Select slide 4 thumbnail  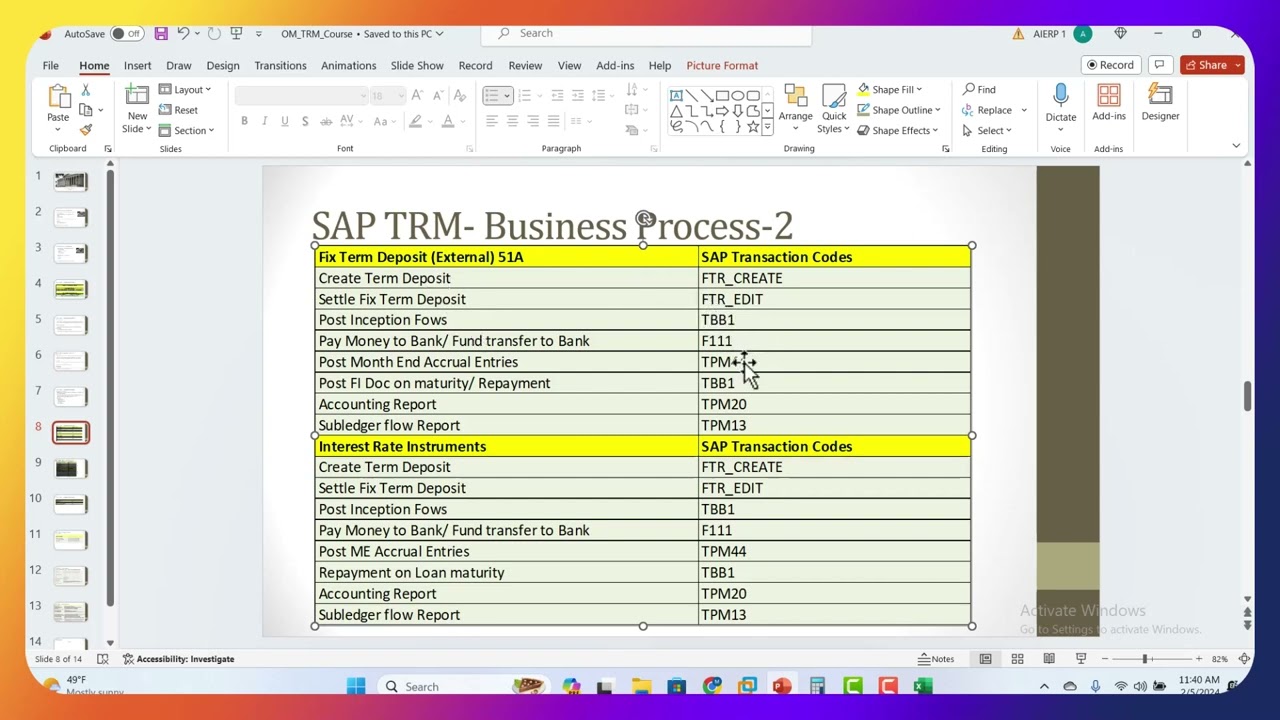click(x=70, y=290)
